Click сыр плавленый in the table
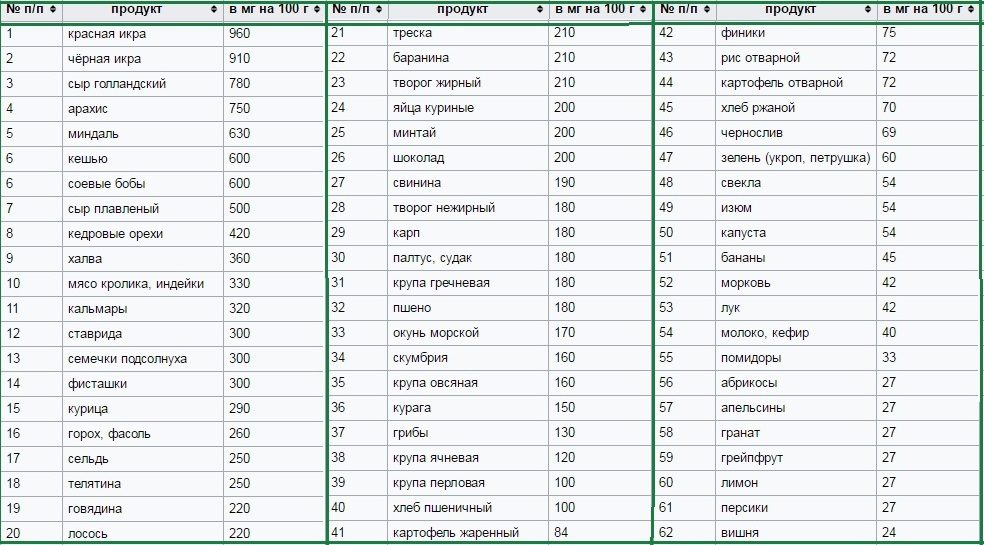Viewport: 984px width, 545px height. 143,208
